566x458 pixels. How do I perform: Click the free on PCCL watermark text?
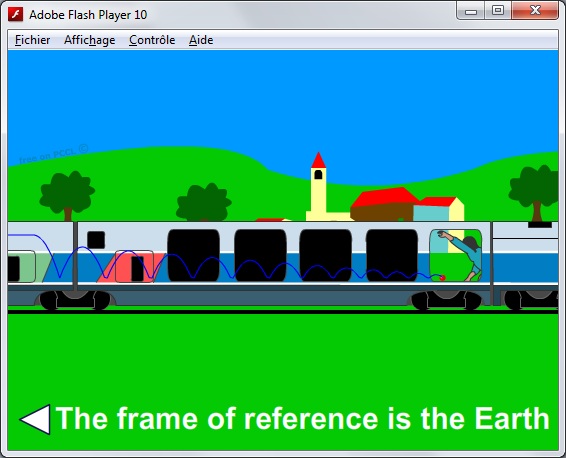(x=54, y=154)
